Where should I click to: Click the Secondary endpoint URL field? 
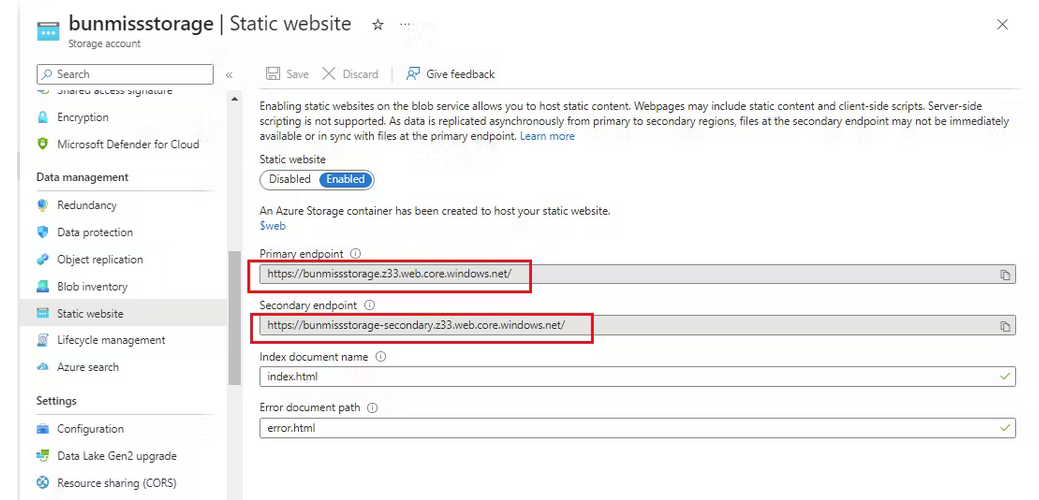[x=637, y=325]
